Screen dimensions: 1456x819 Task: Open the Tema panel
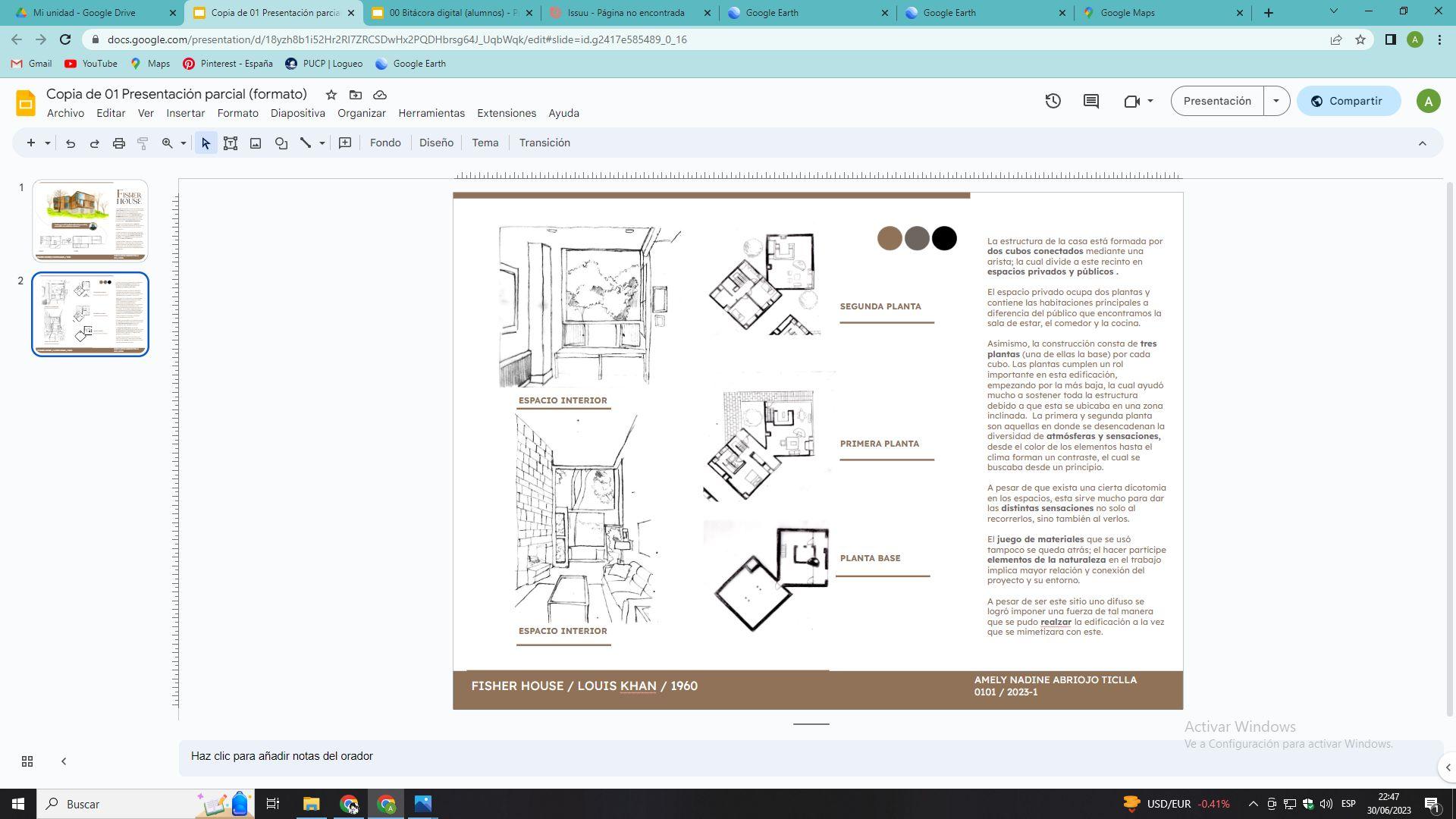coord(485,143)
